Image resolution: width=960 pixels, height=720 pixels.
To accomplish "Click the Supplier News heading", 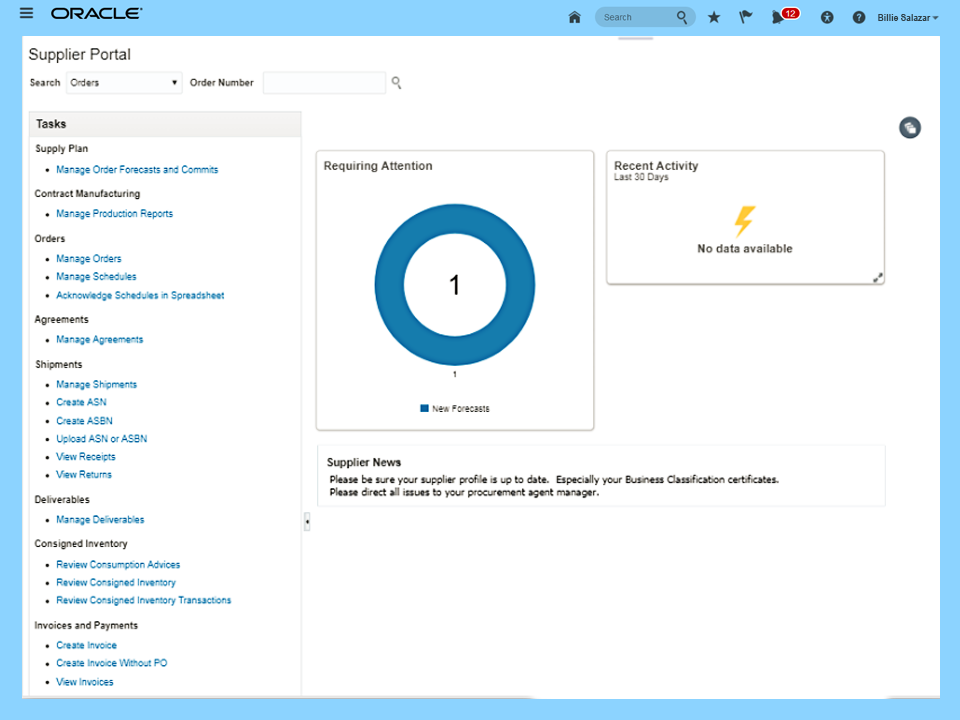I will 364,462.
